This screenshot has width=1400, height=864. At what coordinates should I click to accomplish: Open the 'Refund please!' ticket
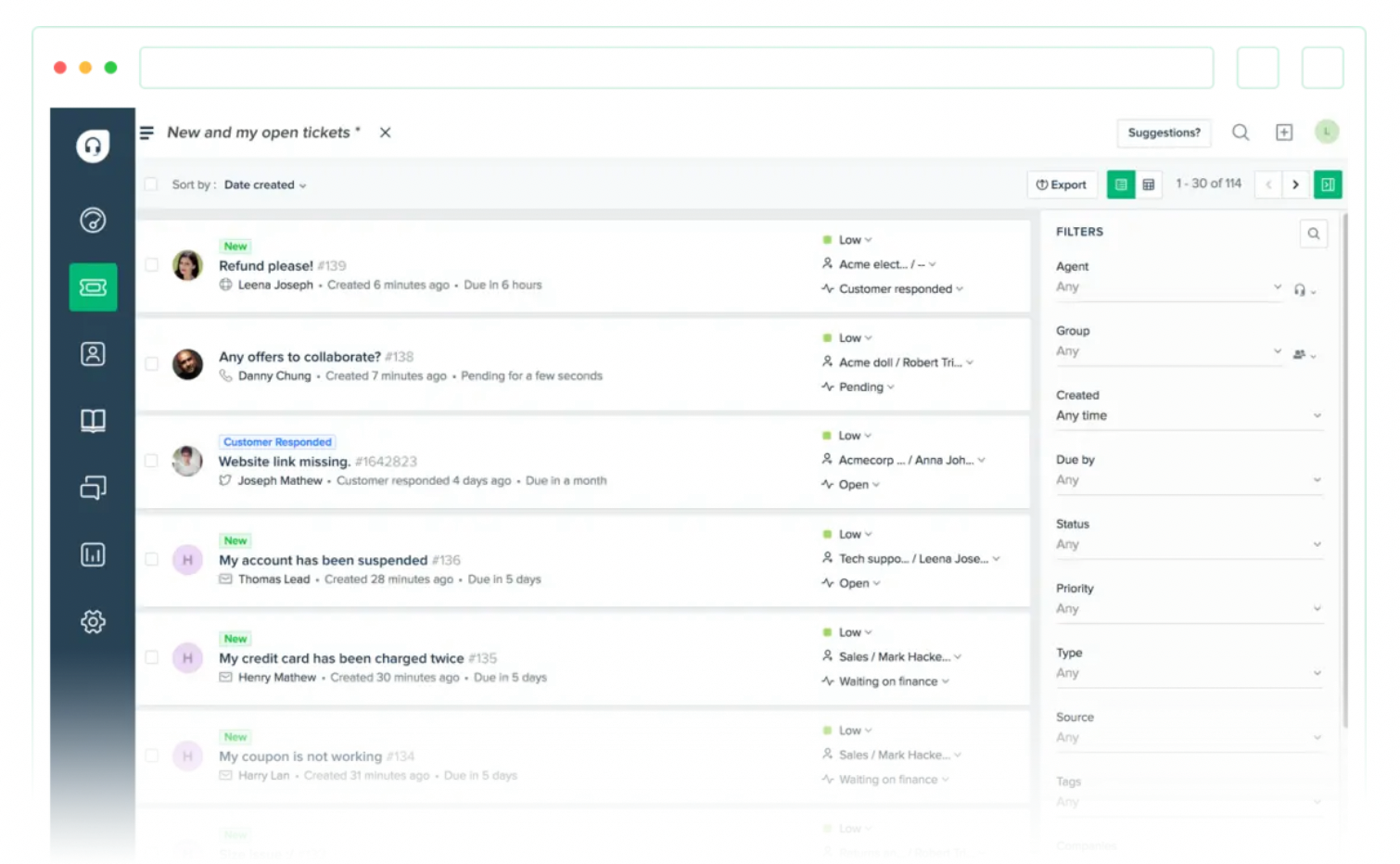point(266,266)
